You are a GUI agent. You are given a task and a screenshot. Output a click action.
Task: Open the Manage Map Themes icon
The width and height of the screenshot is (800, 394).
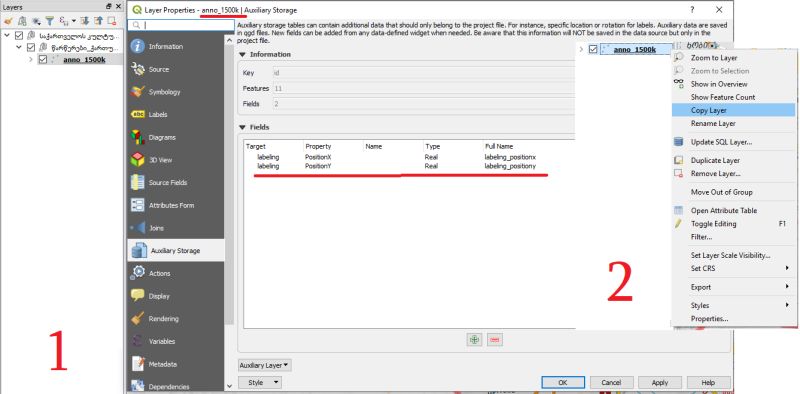pyautogui.click(x=36, y=21)
